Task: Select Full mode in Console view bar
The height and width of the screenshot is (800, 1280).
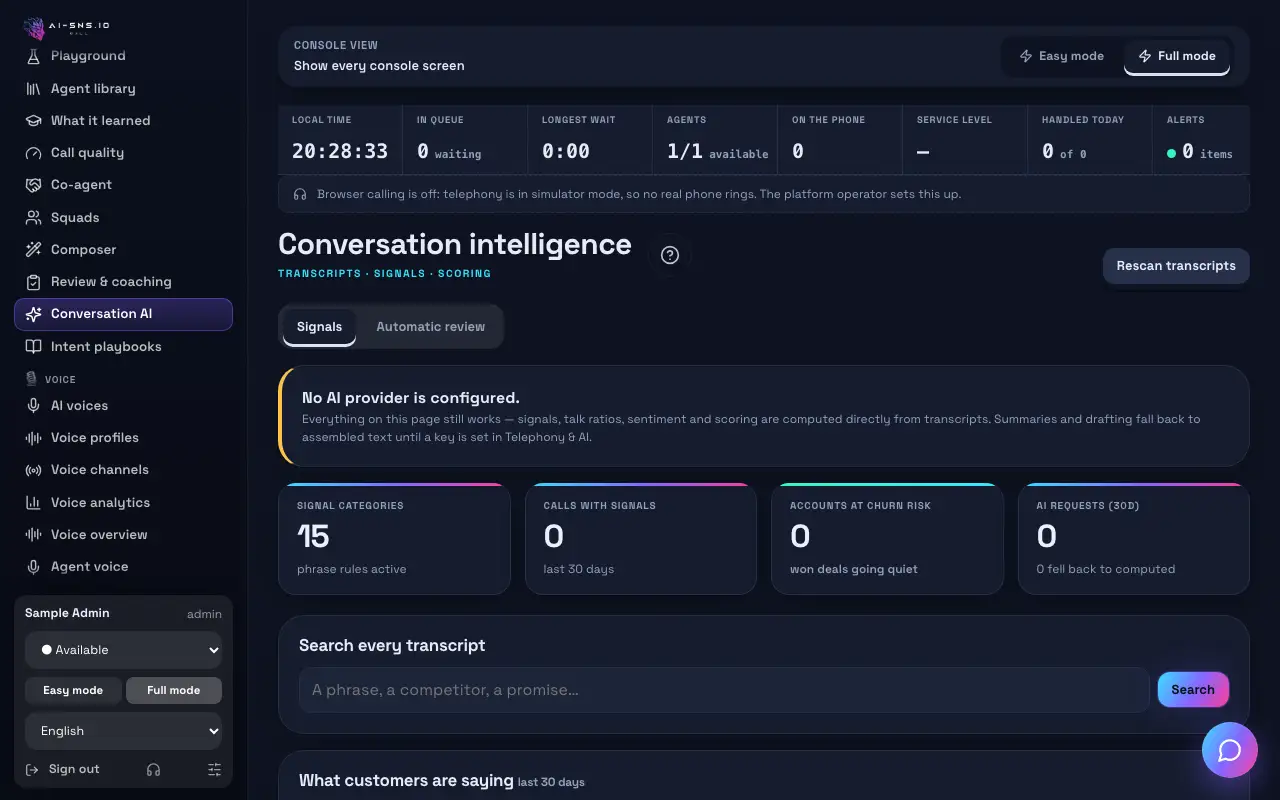Action: (1177, 56)
